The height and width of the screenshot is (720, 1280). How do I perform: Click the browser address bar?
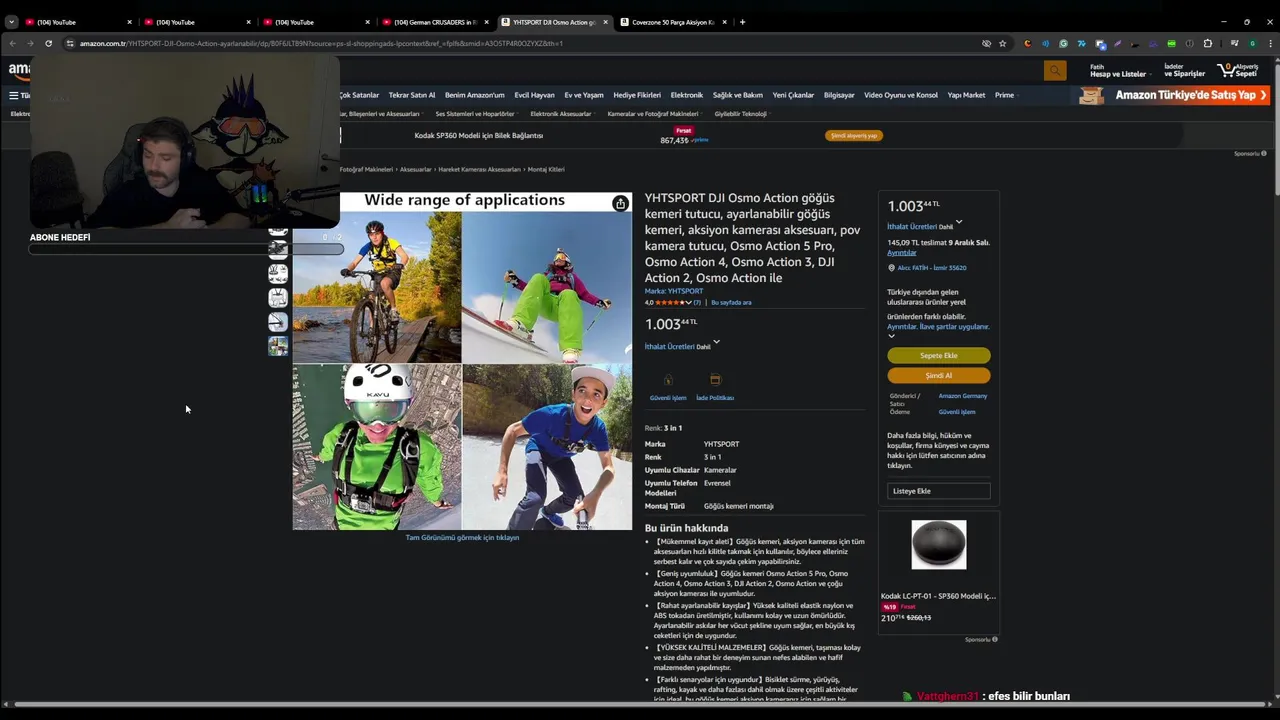click(520, 44)
